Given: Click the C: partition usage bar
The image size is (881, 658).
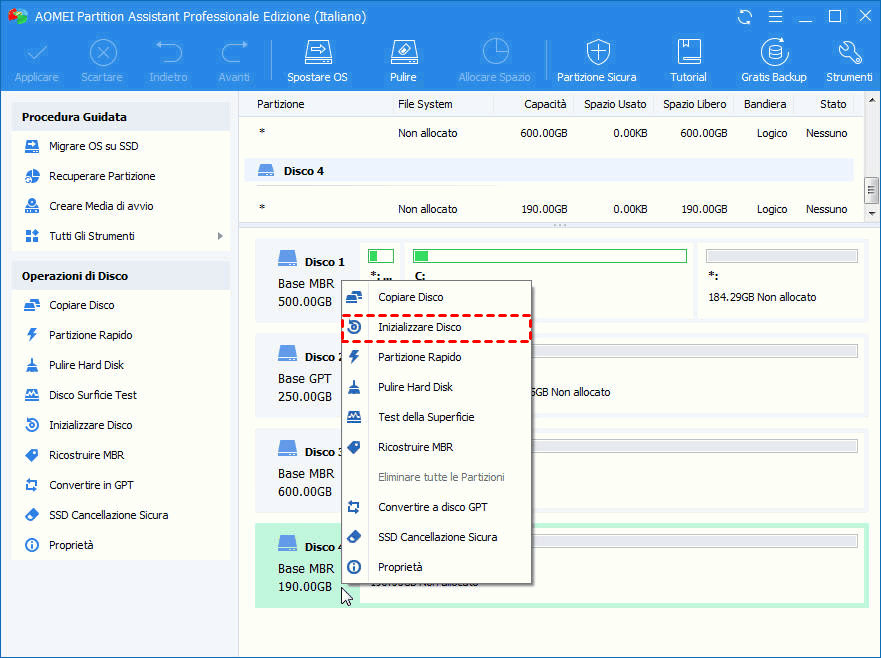Looking at the screenshot, I should (550, 256).
